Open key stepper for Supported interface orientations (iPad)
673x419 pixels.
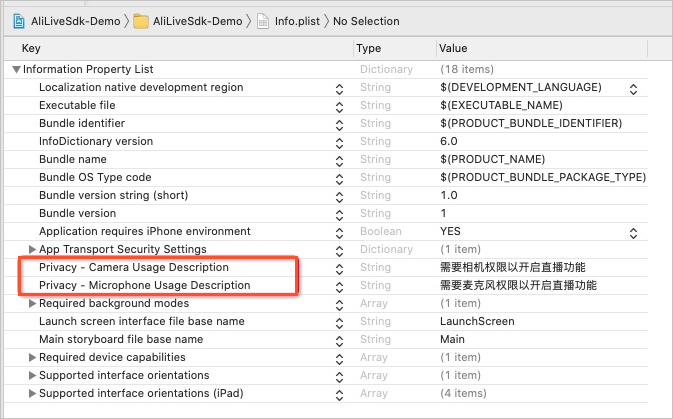[x=340, y=395]
